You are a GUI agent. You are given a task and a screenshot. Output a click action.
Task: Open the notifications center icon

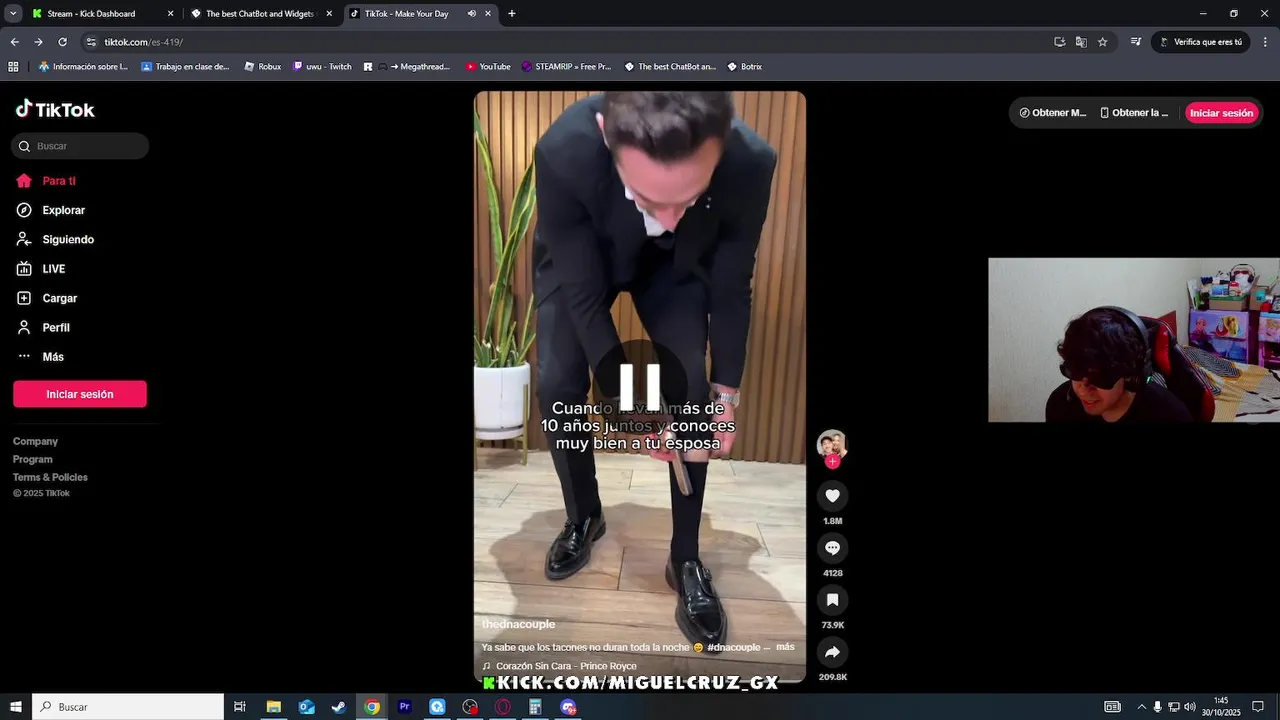click(1258, 707)
